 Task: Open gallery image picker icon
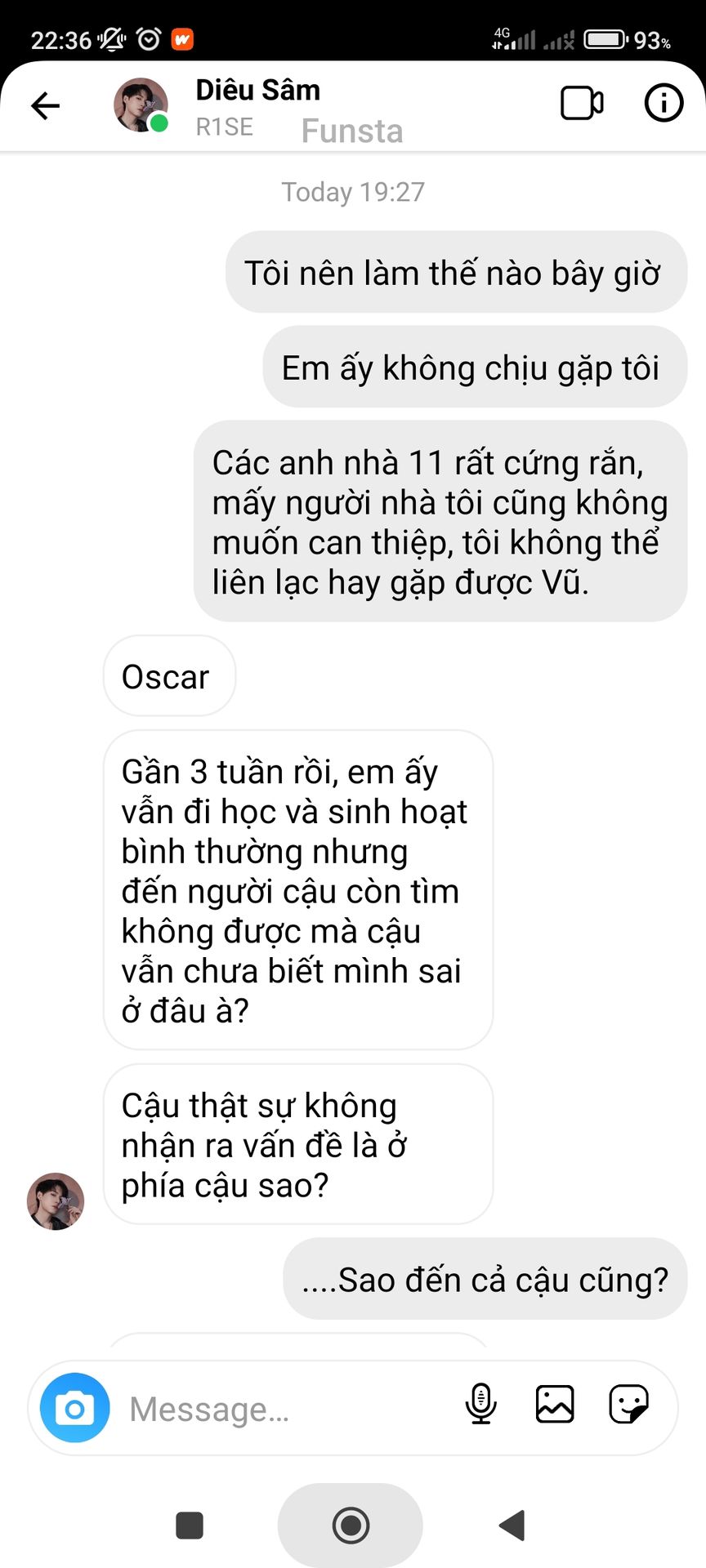coord(555,1405)
